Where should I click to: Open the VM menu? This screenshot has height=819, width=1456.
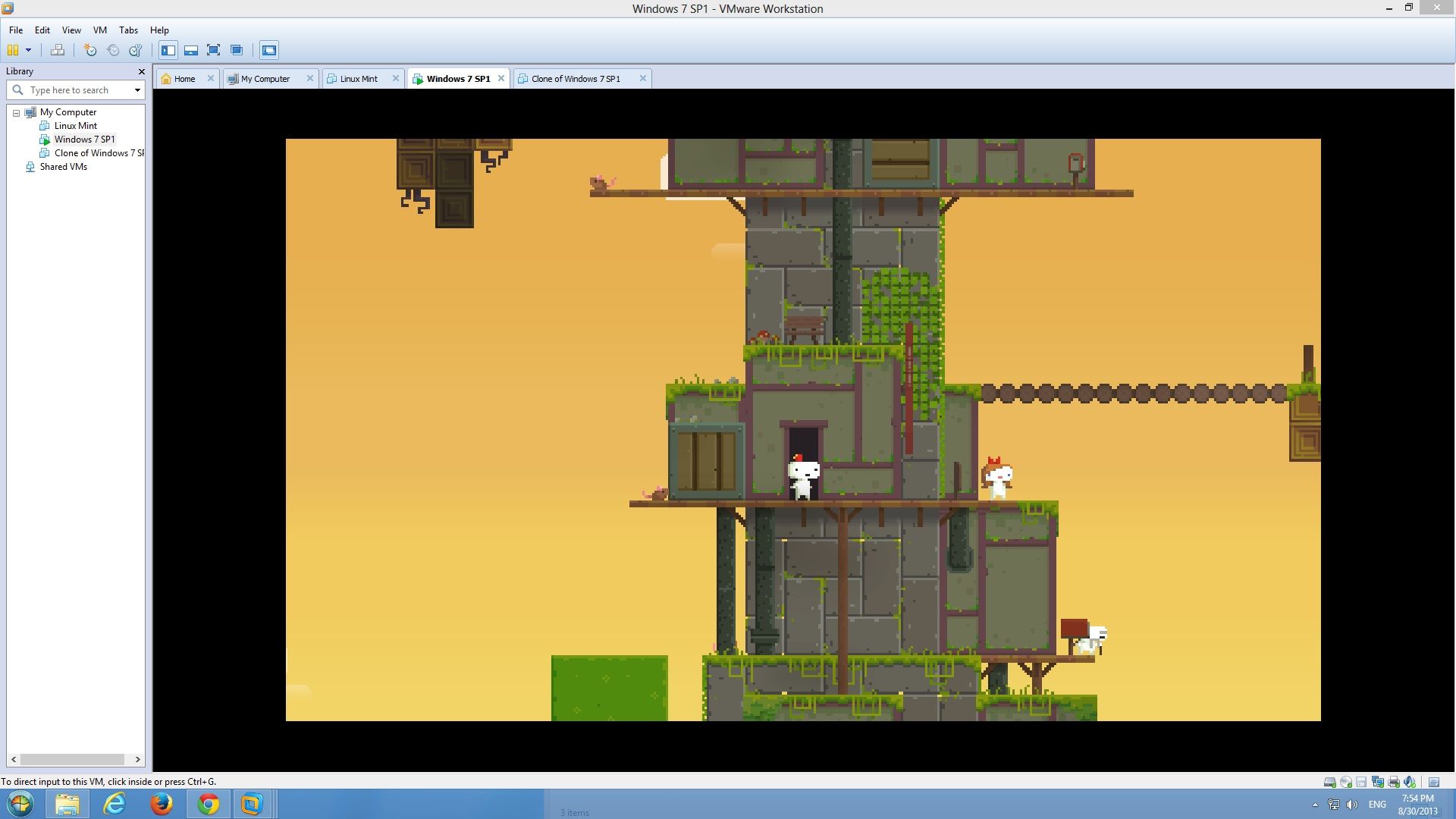tap(99, 30)
